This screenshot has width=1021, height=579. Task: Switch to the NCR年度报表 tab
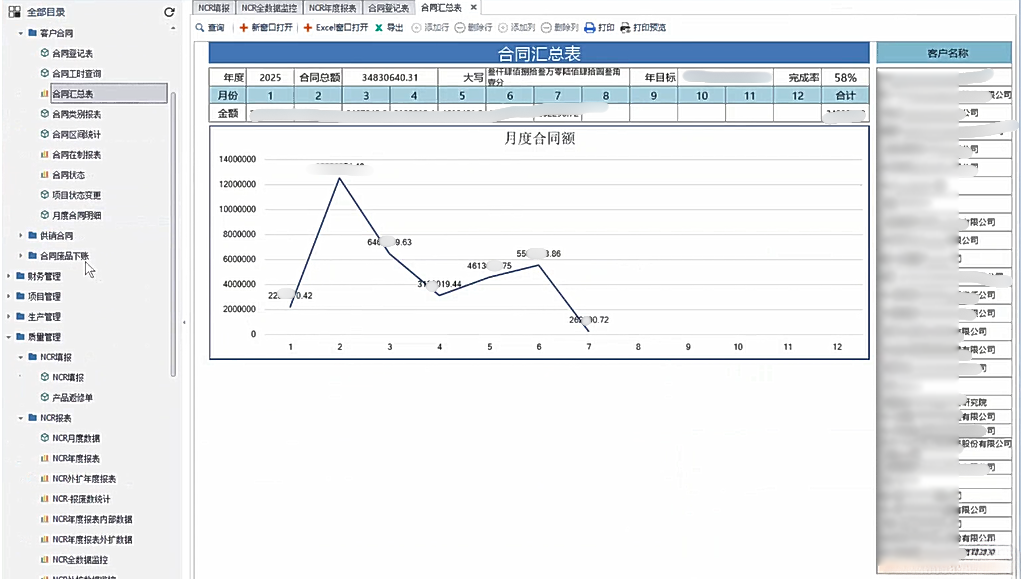click(333, 8)
